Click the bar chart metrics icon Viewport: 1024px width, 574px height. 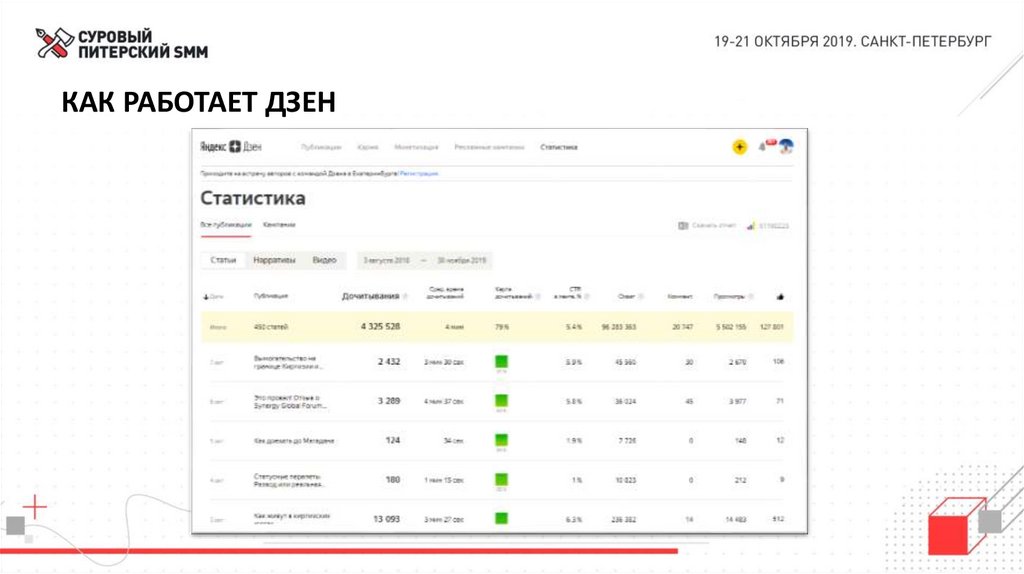[x=751, y=226]
